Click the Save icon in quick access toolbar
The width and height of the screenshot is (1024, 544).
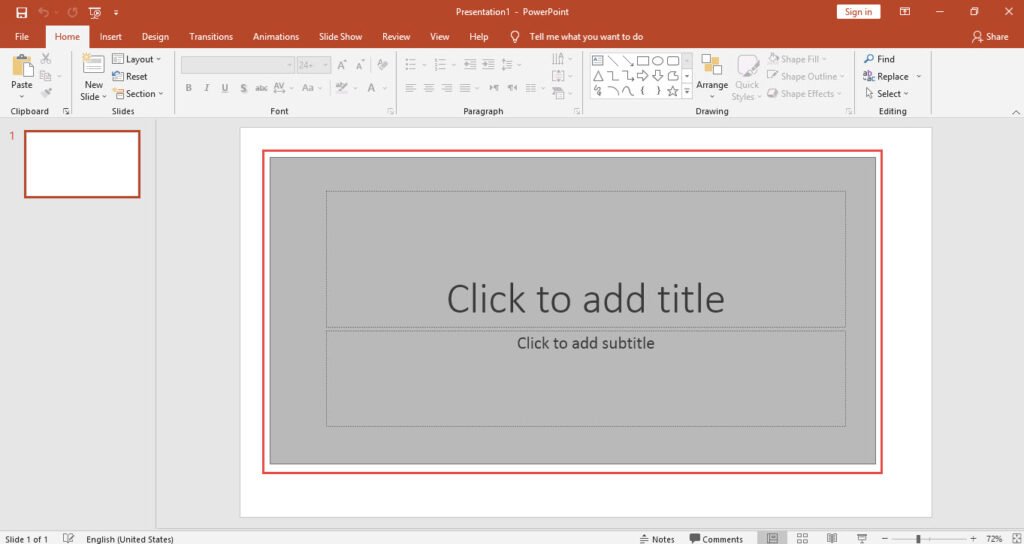point(22,12)
